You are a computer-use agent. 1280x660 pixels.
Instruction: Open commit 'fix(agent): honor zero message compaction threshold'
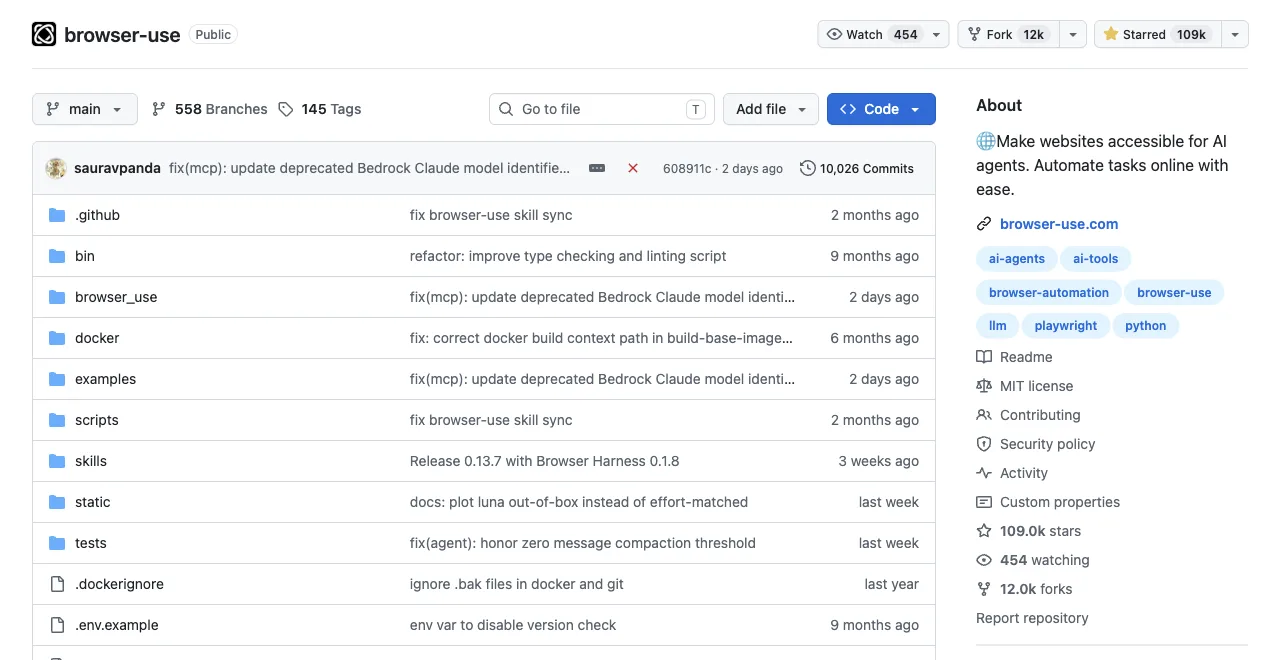[x=583, y=543]
